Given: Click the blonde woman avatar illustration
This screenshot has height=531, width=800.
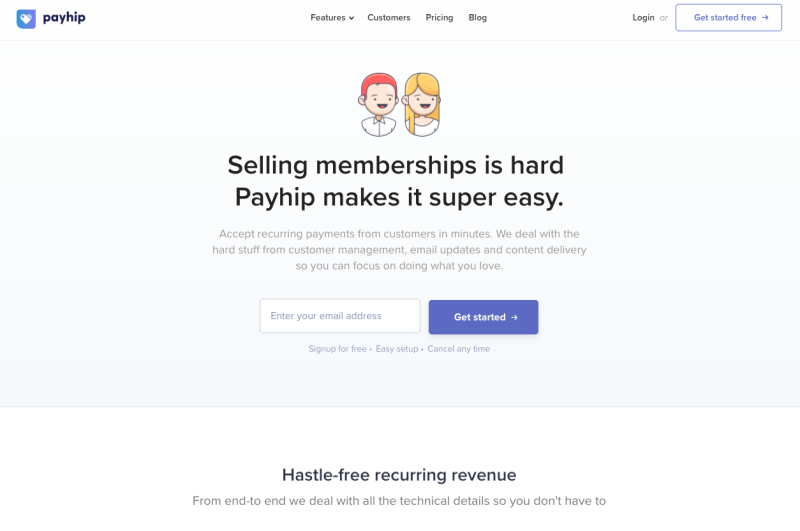Looking at the screenshot, I should pos(422,105).
